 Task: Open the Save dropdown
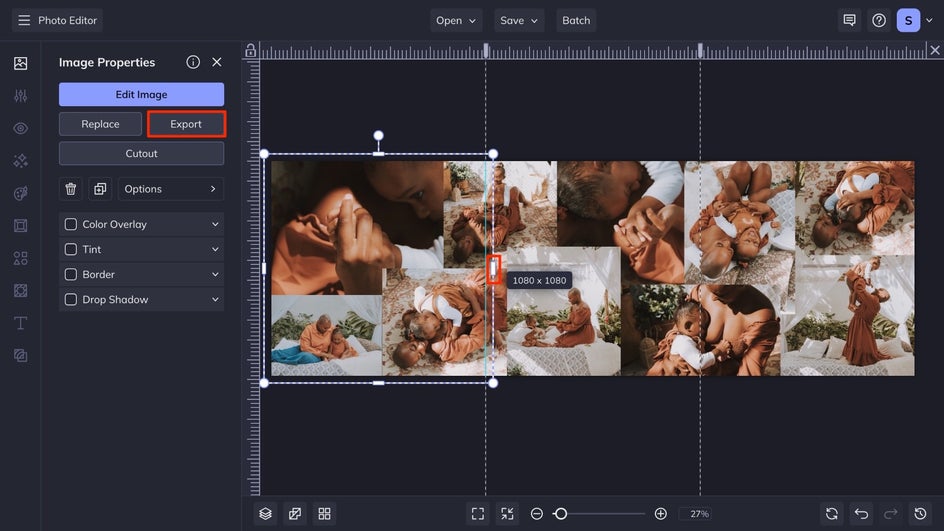click(x=520, y=20)
